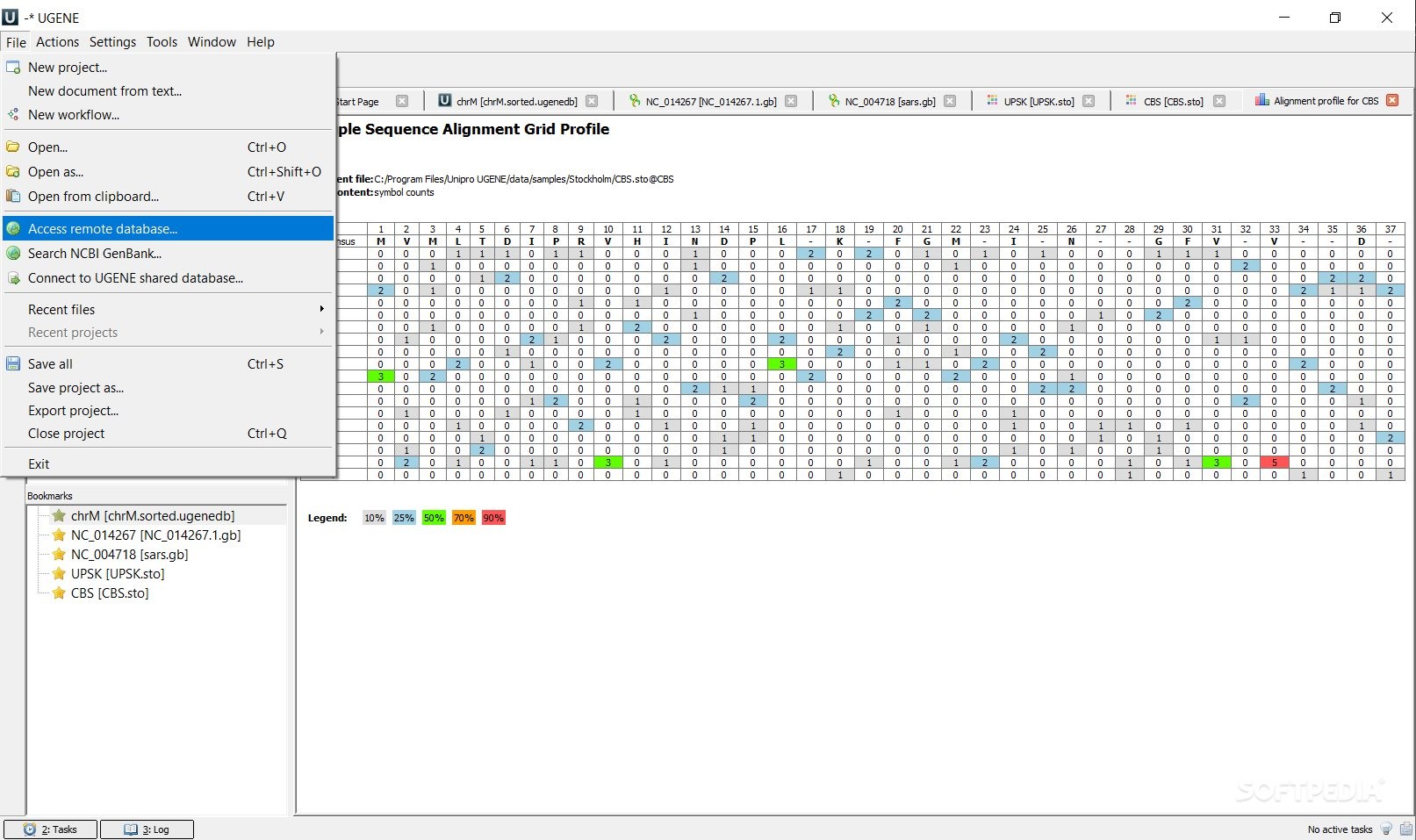Viewport: 1416px width, 840px height.
Task: Choose Exit from File menu
Action: (x=169, y=464)
